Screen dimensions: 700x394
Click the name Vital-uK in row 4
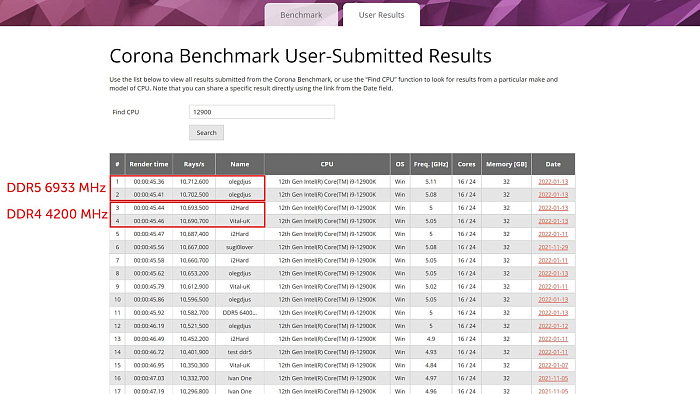pos(240,221)
